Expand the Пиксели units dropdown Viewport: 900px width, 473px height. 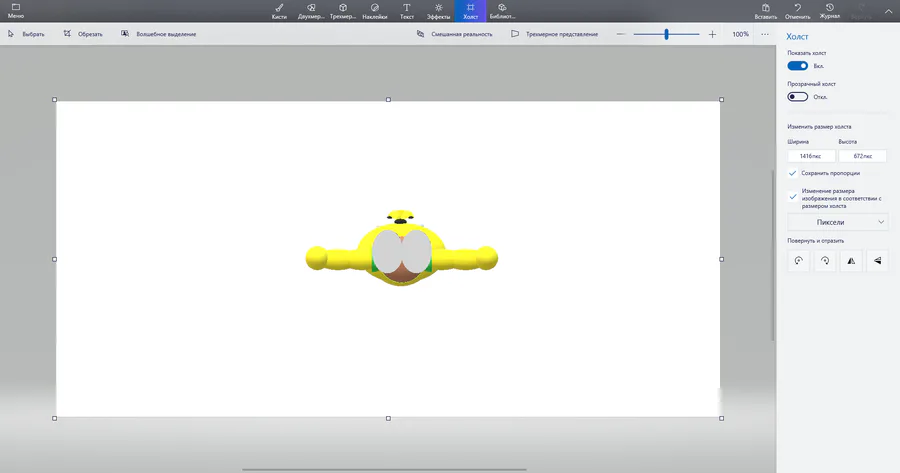[x=838, y=222]
